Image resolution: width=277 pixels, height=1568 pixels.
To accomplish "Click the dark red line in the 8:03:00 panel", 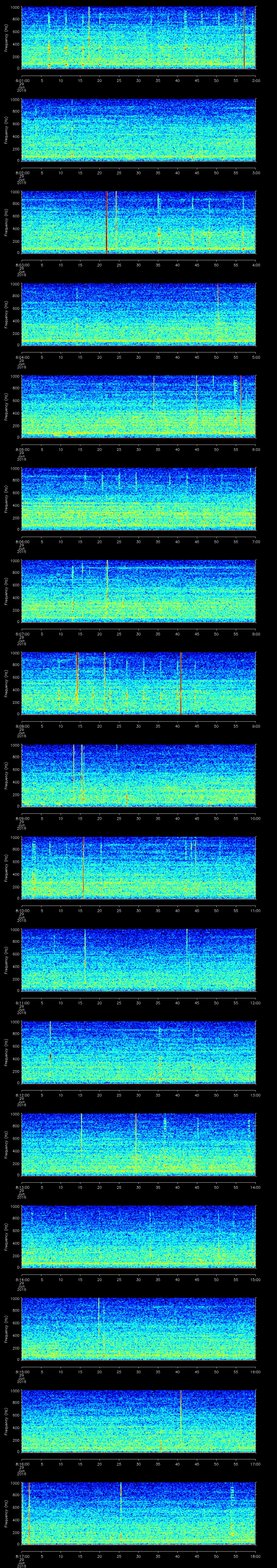I will tap(107, 222).
